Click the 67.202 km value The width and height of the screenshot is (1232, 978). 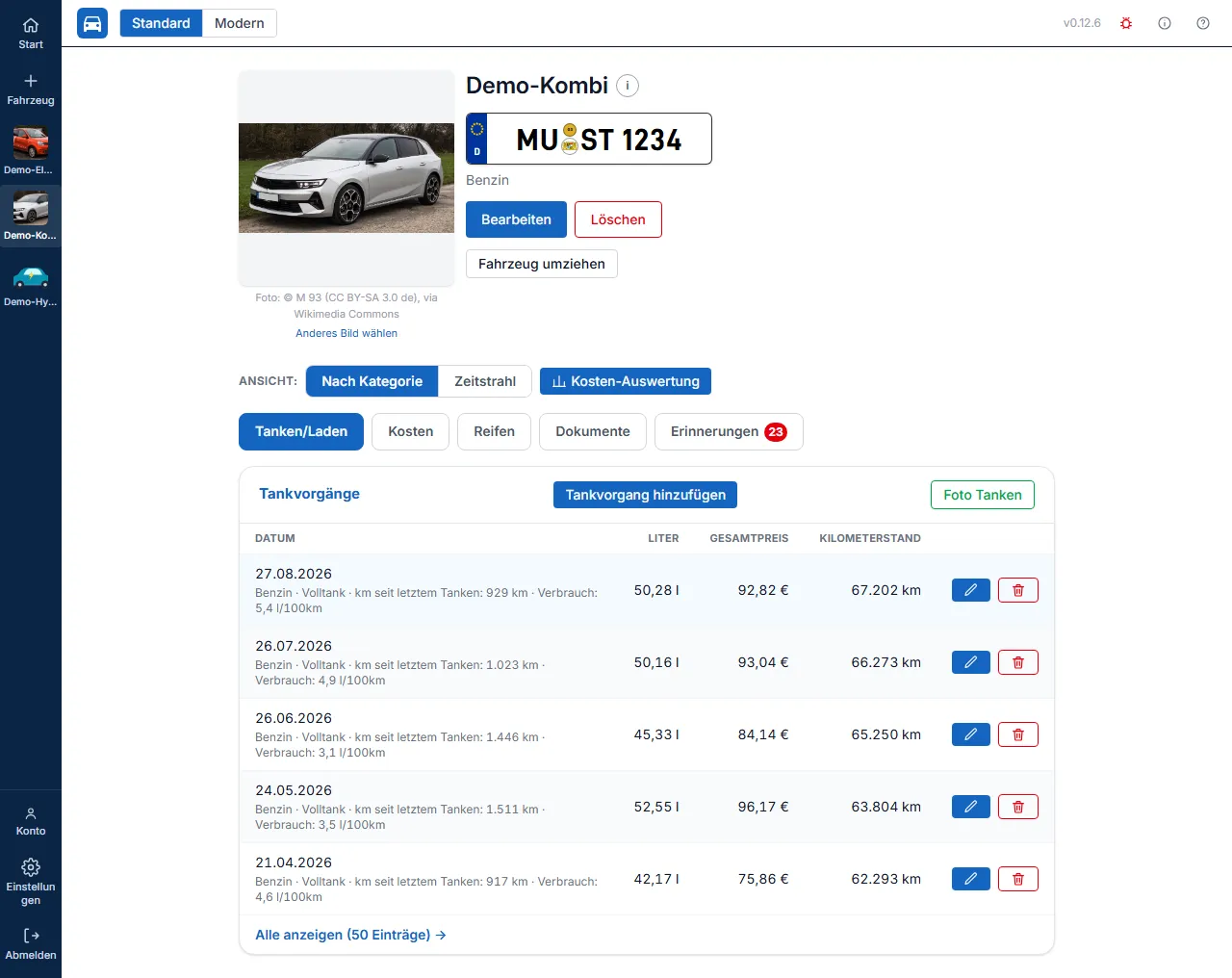(x=885, y=590)
